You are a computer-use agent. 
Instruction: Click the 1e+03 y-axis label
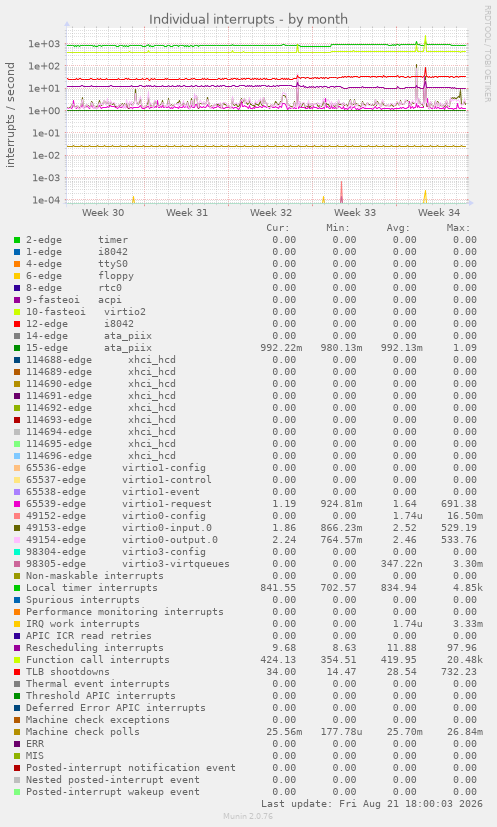click(45, 44)
